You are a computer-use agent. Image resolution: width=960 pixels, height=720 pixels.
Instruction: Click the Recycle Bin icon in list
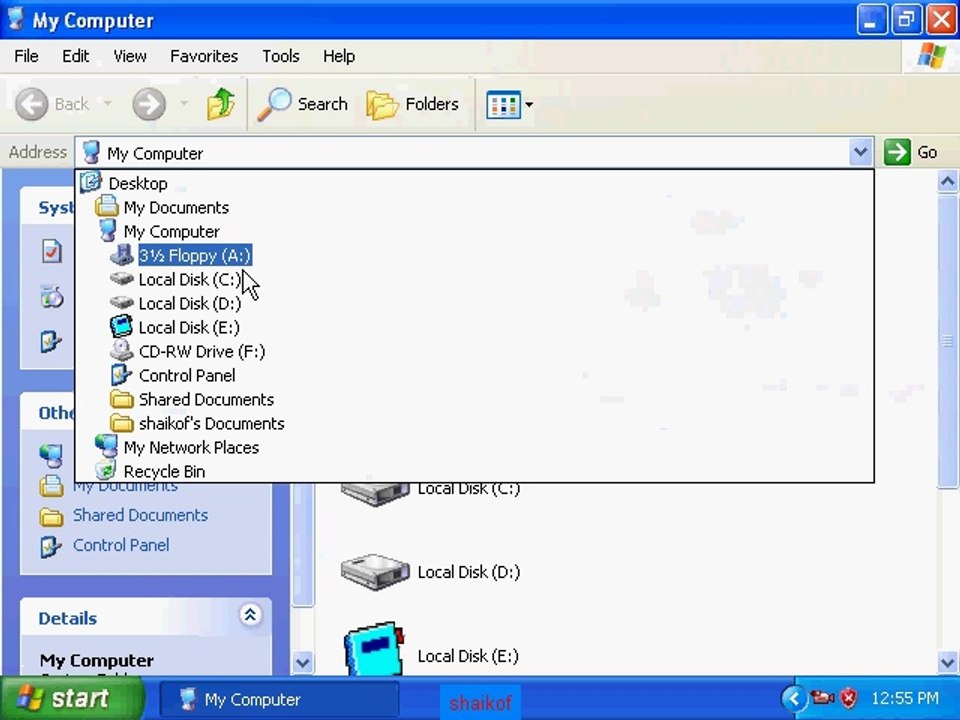[x=106, y=471]
